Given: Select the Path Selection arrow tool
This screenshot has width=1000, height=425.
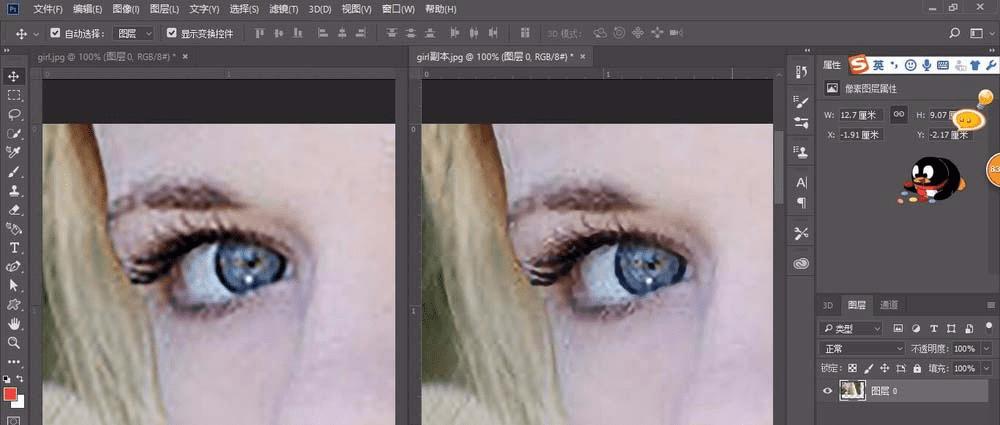Looking at the screenshot, I should (x=13, y=285).
